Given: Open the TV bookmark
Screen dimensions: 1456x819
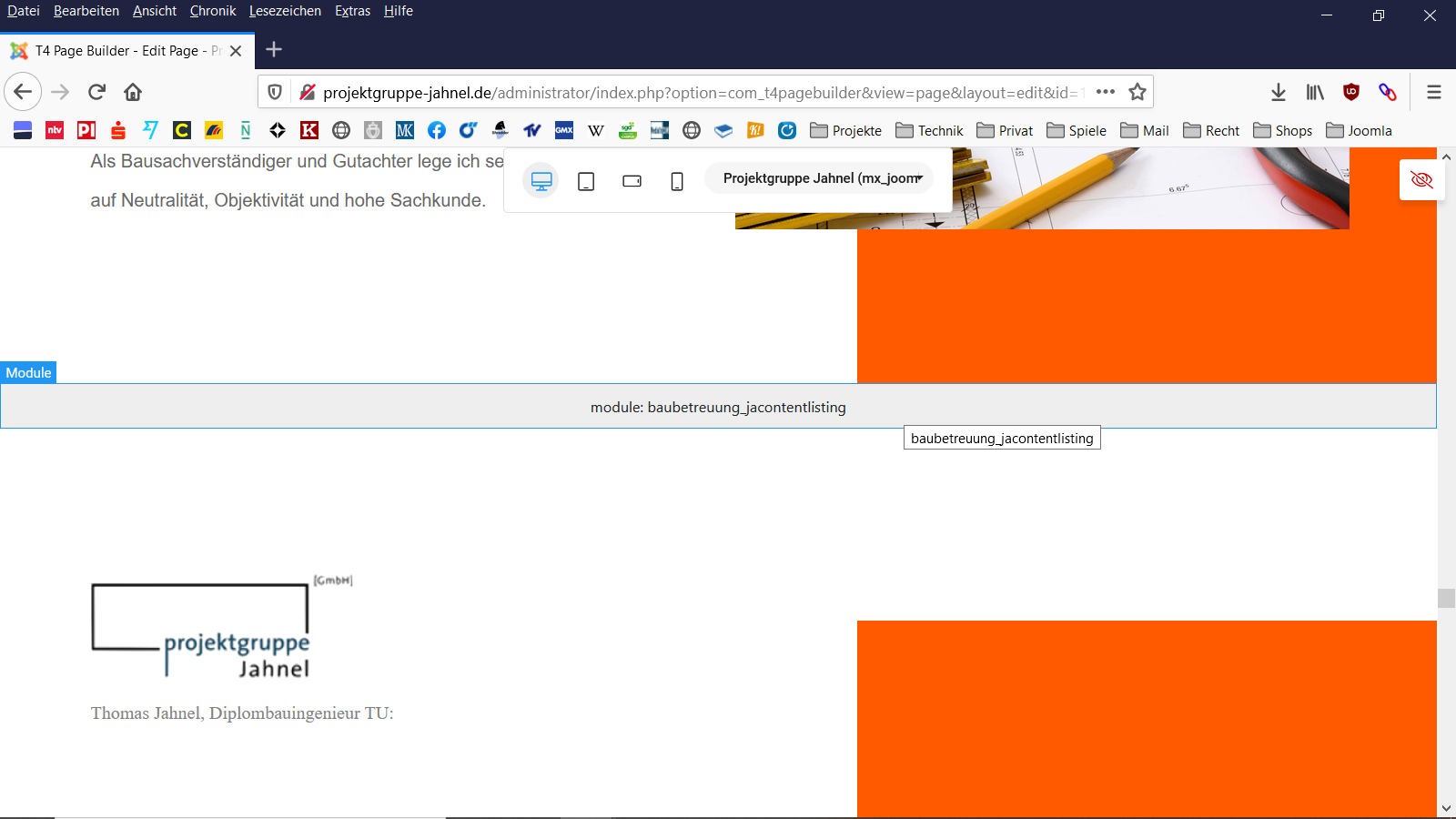Looking at the screenshot, I should 532,130.
